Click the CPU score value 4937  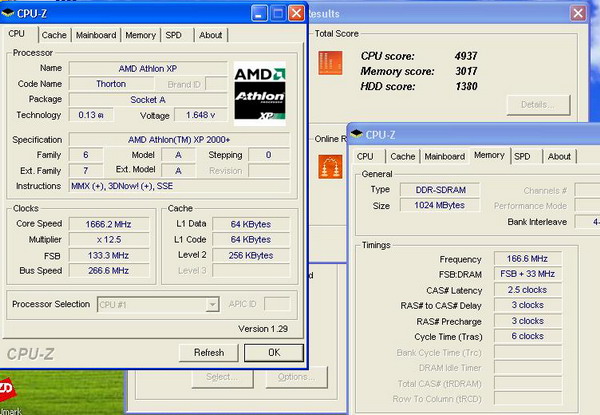[x=466, y=56]
